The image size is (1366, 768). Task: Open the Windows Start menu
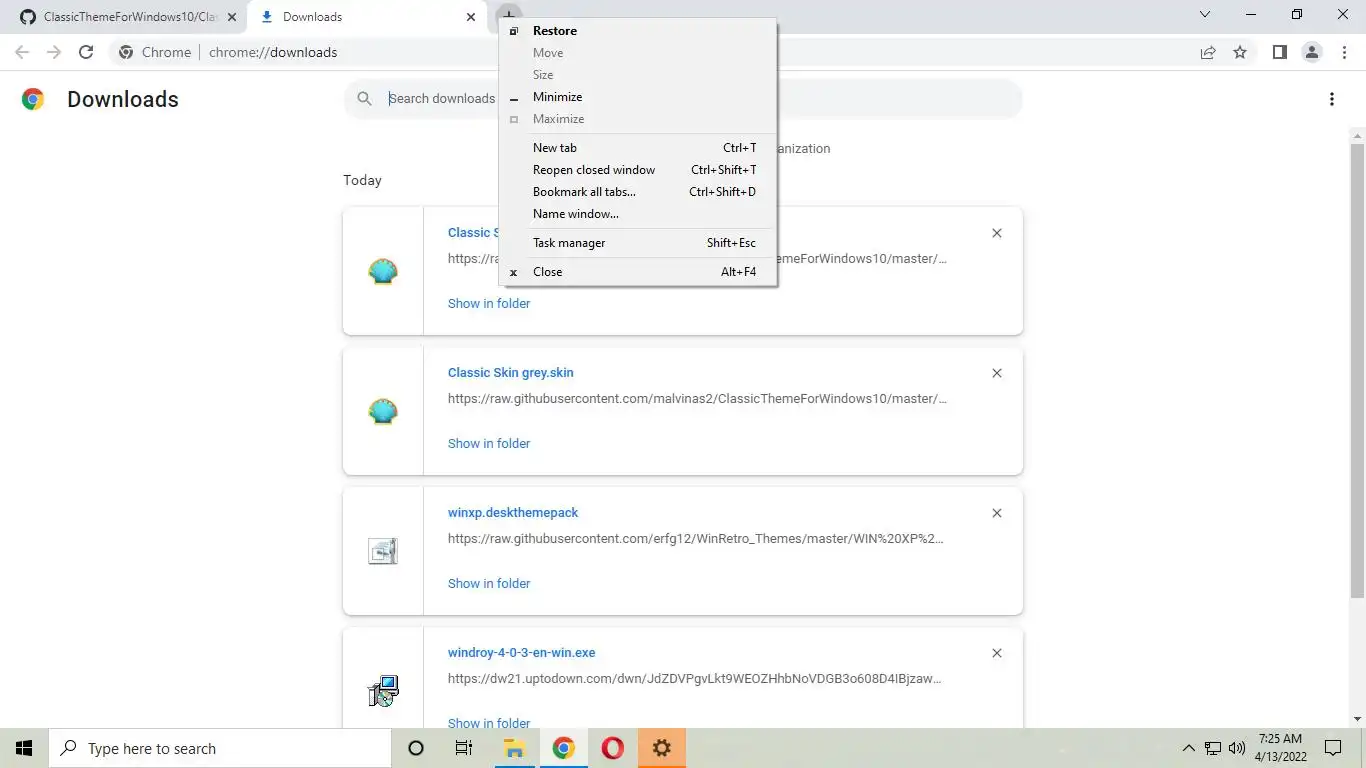(24, 748)
